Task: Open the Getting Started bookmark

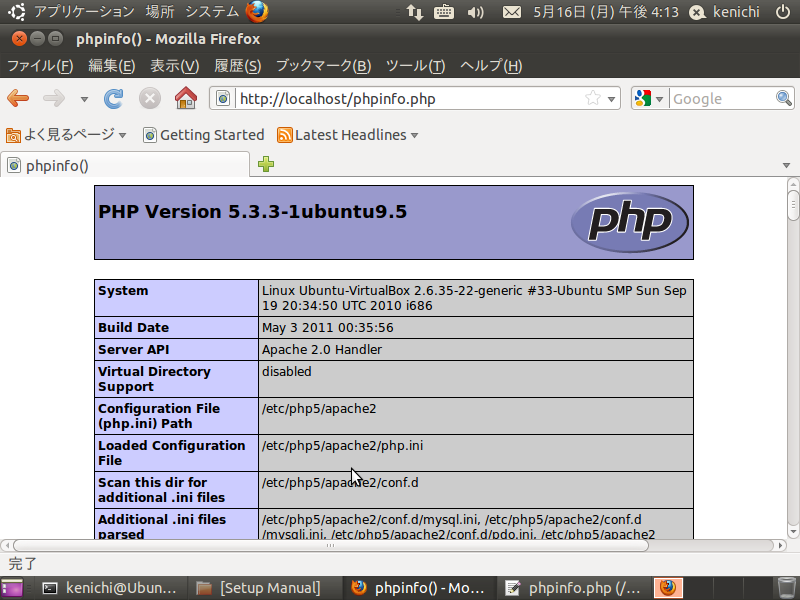Action: tap(204, 135)
